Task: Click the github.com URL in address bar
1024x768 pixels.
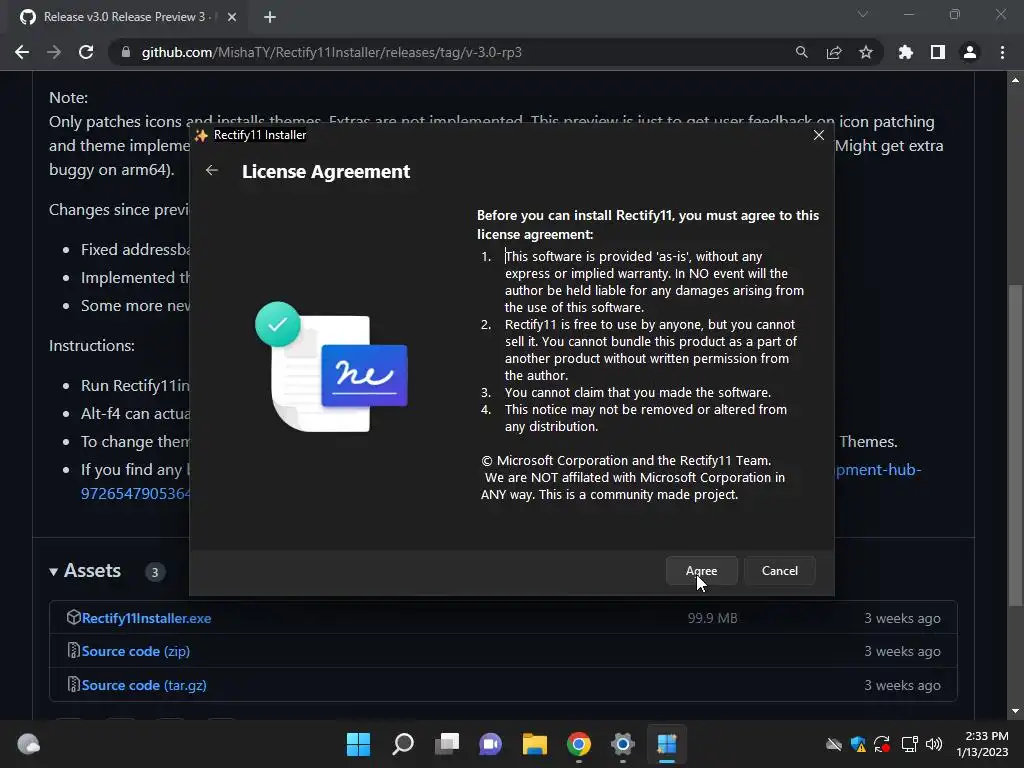Action: click(x=332, y=52)
